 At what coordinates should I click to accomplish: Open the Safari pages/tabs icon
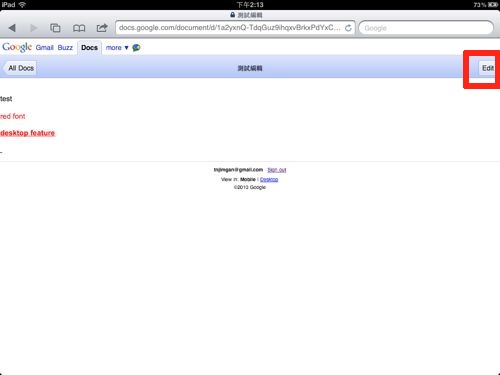[55, 28]
